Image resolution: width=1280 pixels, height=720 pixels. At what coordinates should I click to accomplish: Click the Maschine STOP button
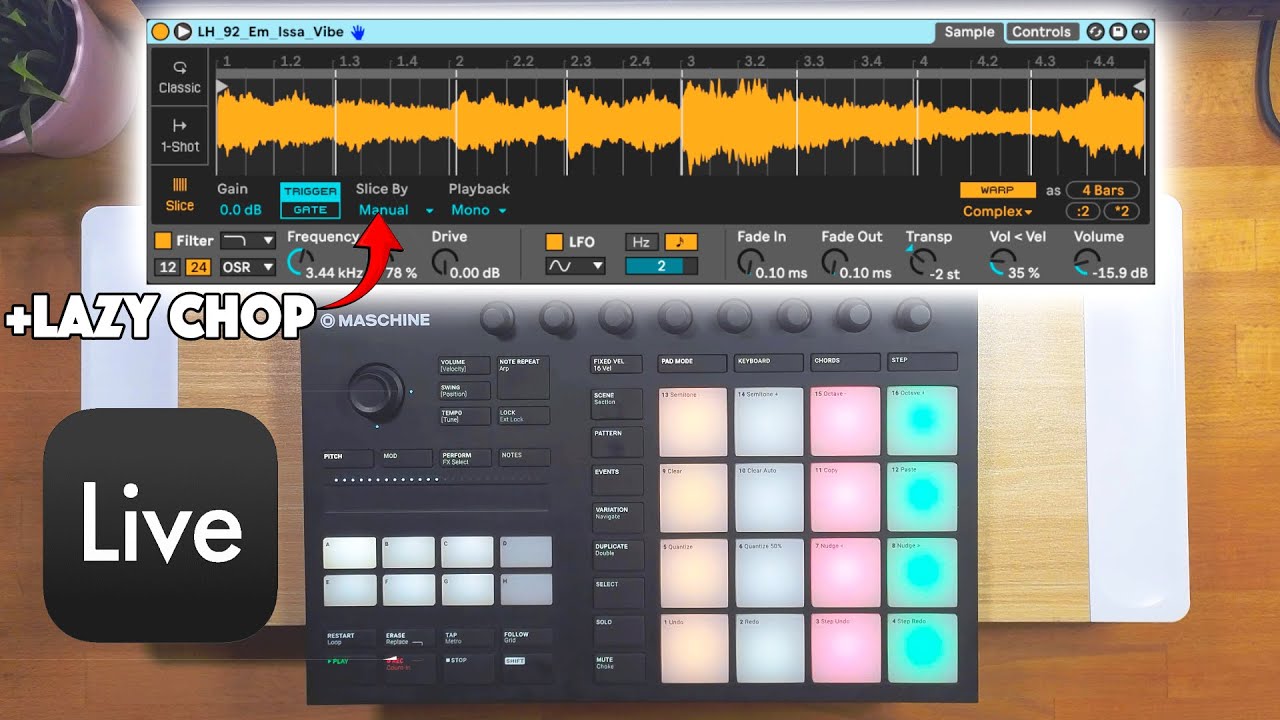pyautogui.click(x=469, y=668)
